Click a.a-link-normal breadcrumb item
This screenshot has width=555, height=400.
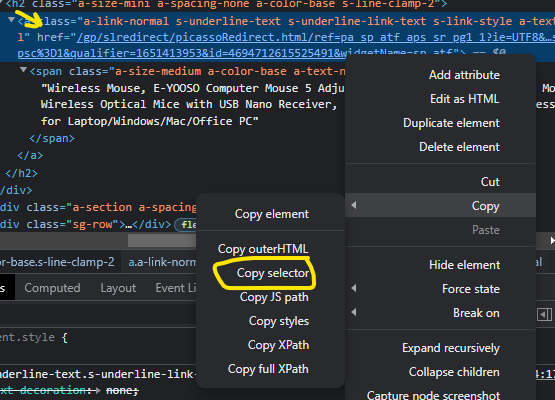click(161, 262)
